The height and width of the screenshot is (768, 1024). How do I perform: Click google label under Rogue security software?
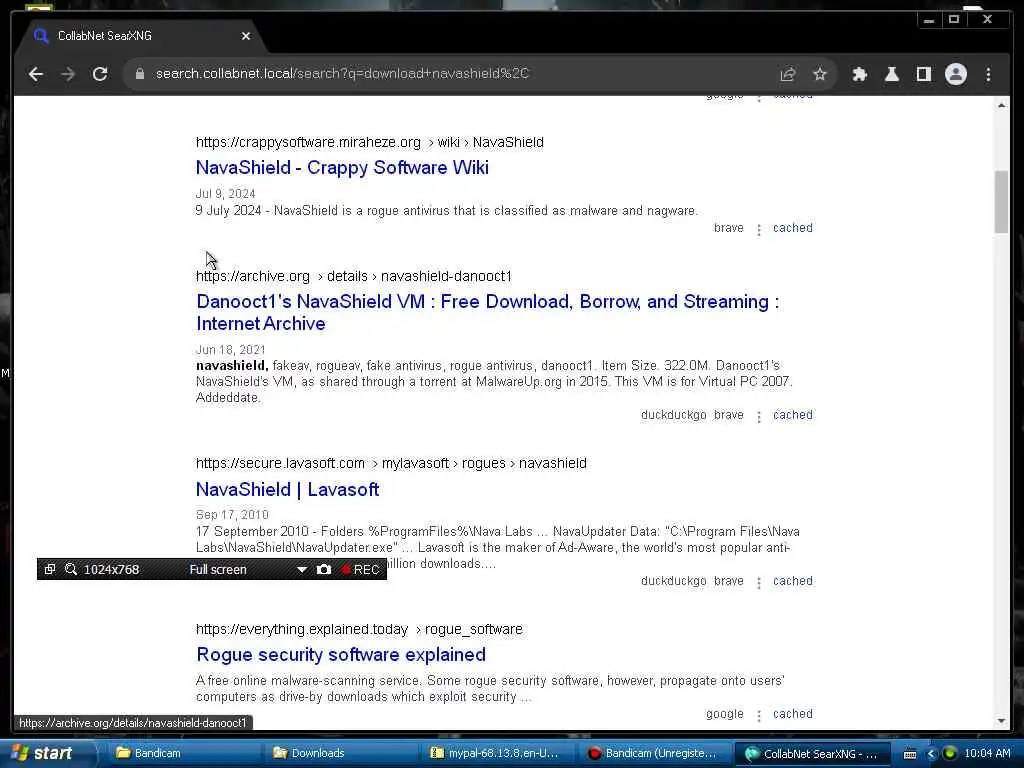pyautogui.click(x=724, y=714)
